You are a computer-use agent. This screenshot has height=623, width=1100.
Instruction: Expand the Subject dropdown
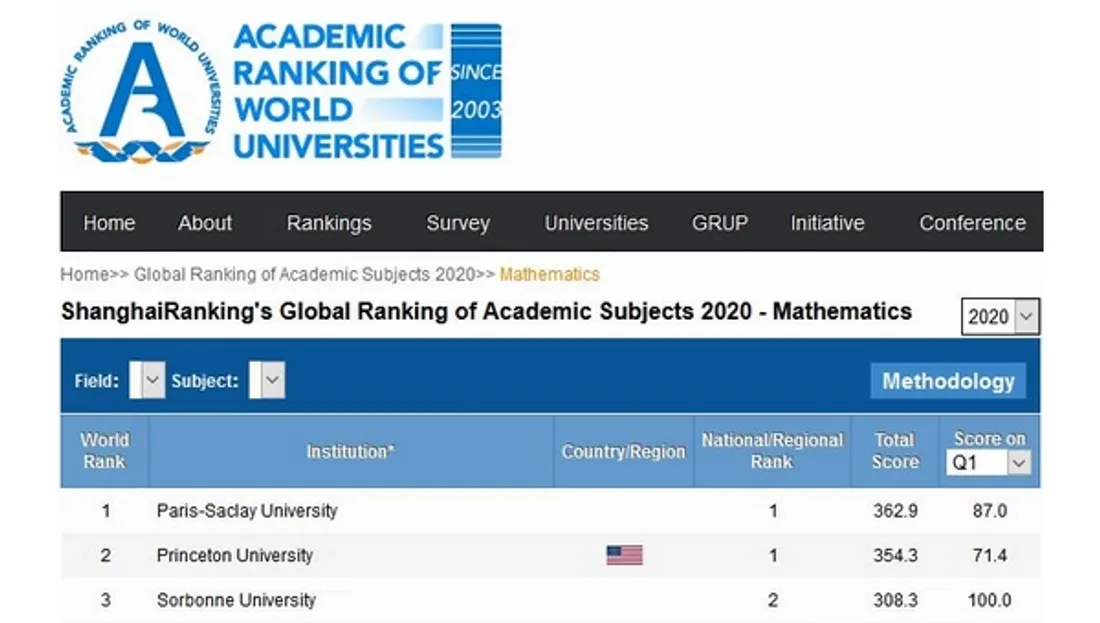[x=267, y=380]
